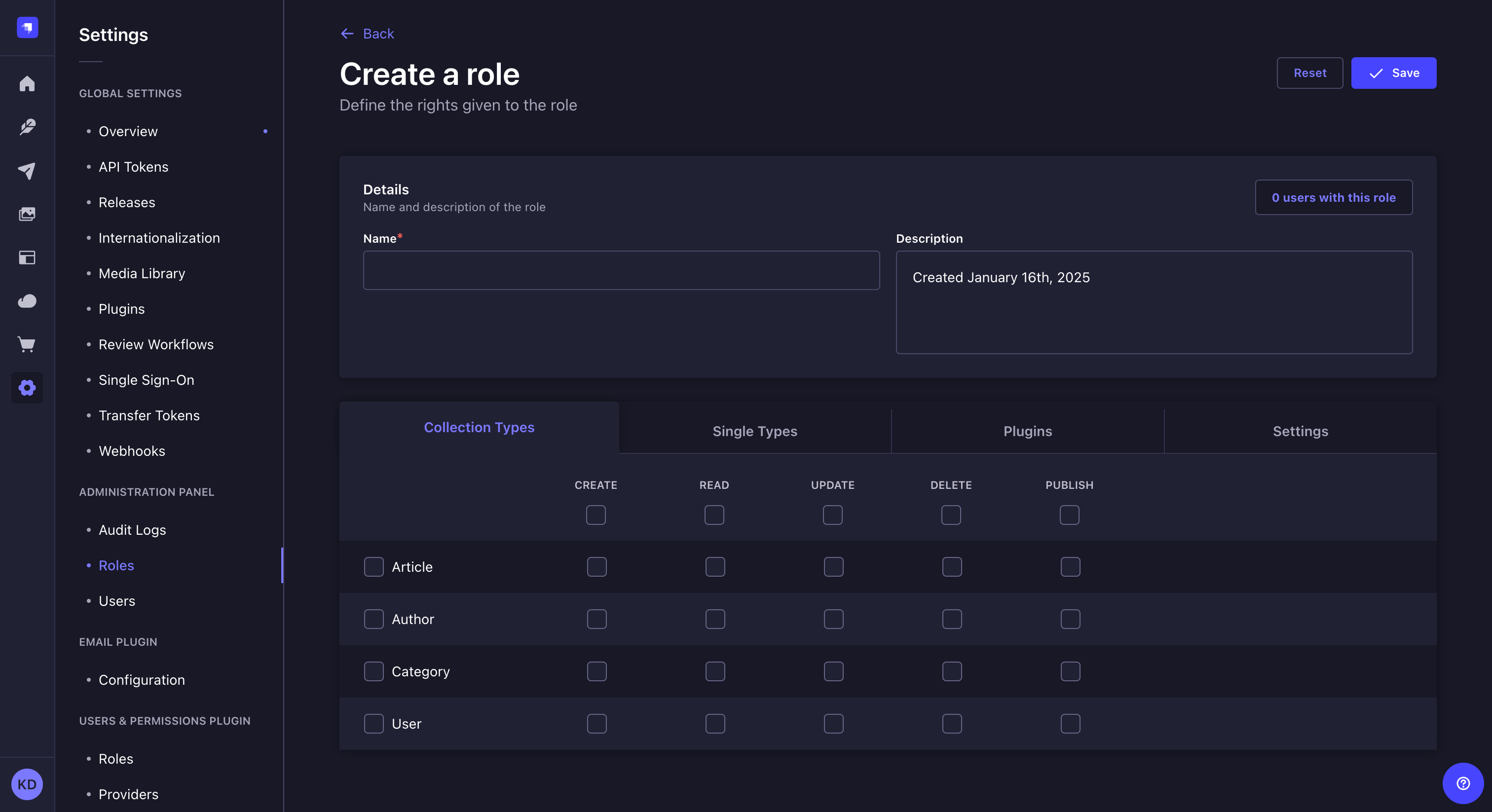The height and width of the screenshot is (812, 1492).
Task: Expand the User permissions row
Action: [x=407, y=723]
